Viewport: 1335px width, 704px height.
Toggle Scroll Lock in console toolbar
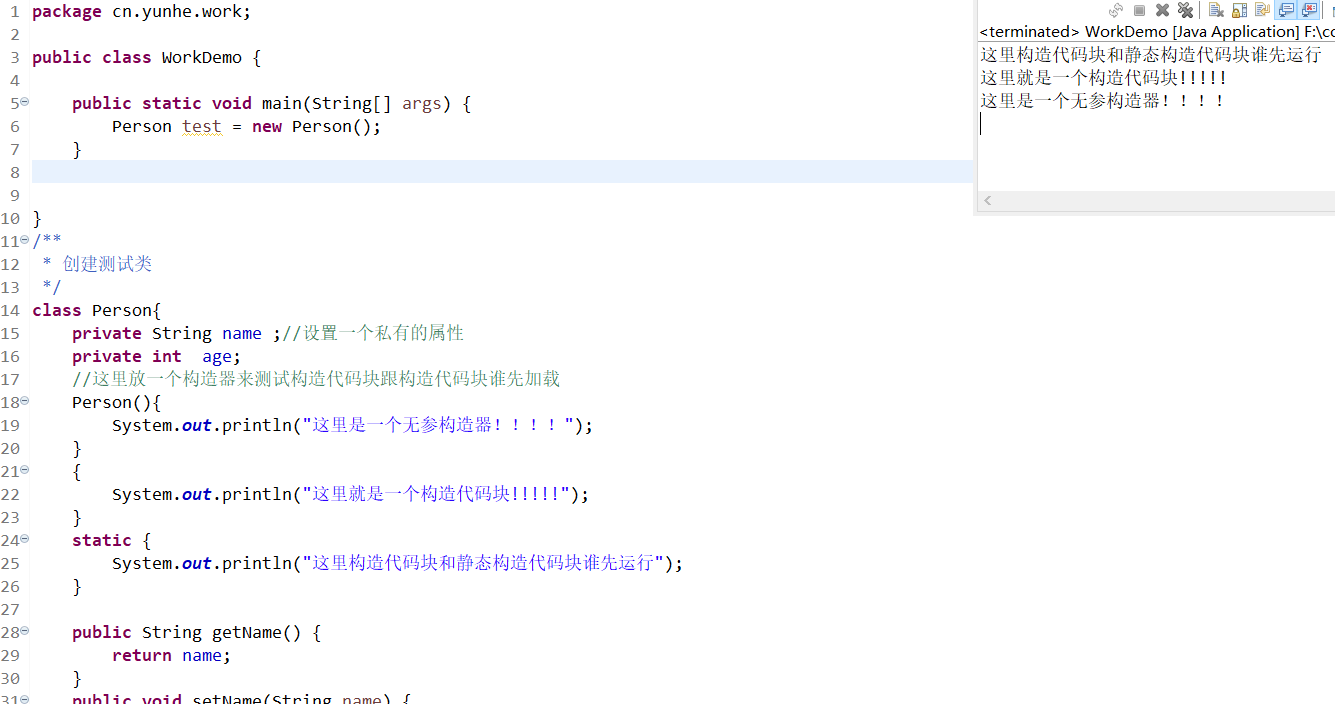pyautogui.click(x=1239, y=10)
